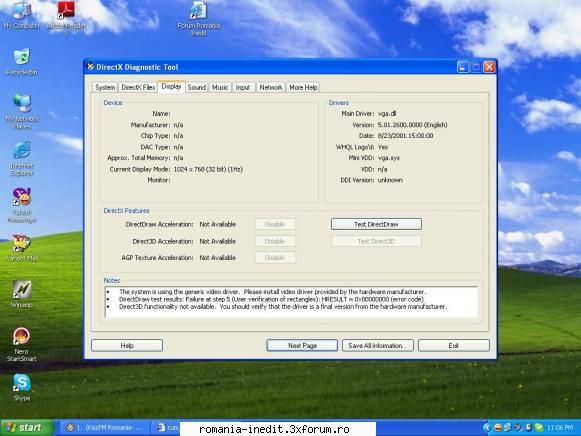The height and width of the screenshot is (436, 581).
Task: Go to the Input tab
Action: (x=243, y=87)
